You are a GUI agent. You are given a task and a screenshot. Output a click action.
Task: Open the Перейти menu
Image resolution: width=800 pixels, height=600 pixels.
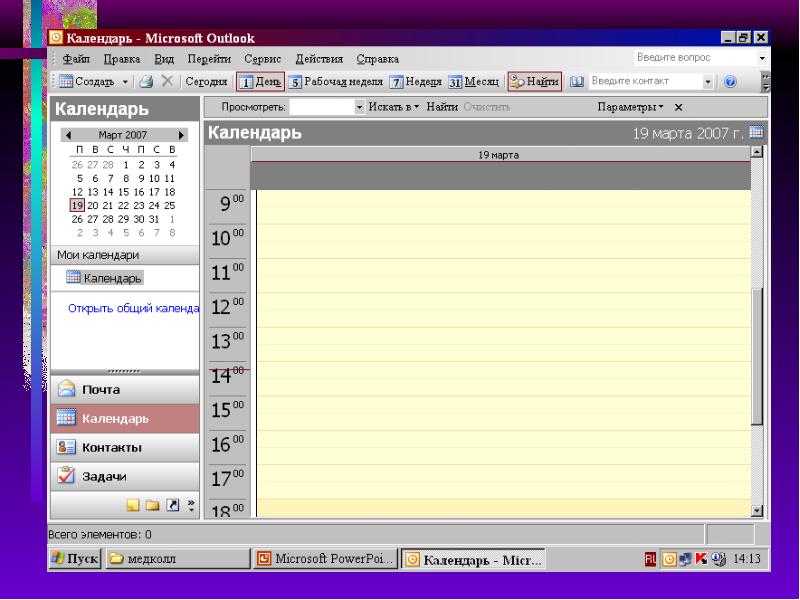[209, 59]
